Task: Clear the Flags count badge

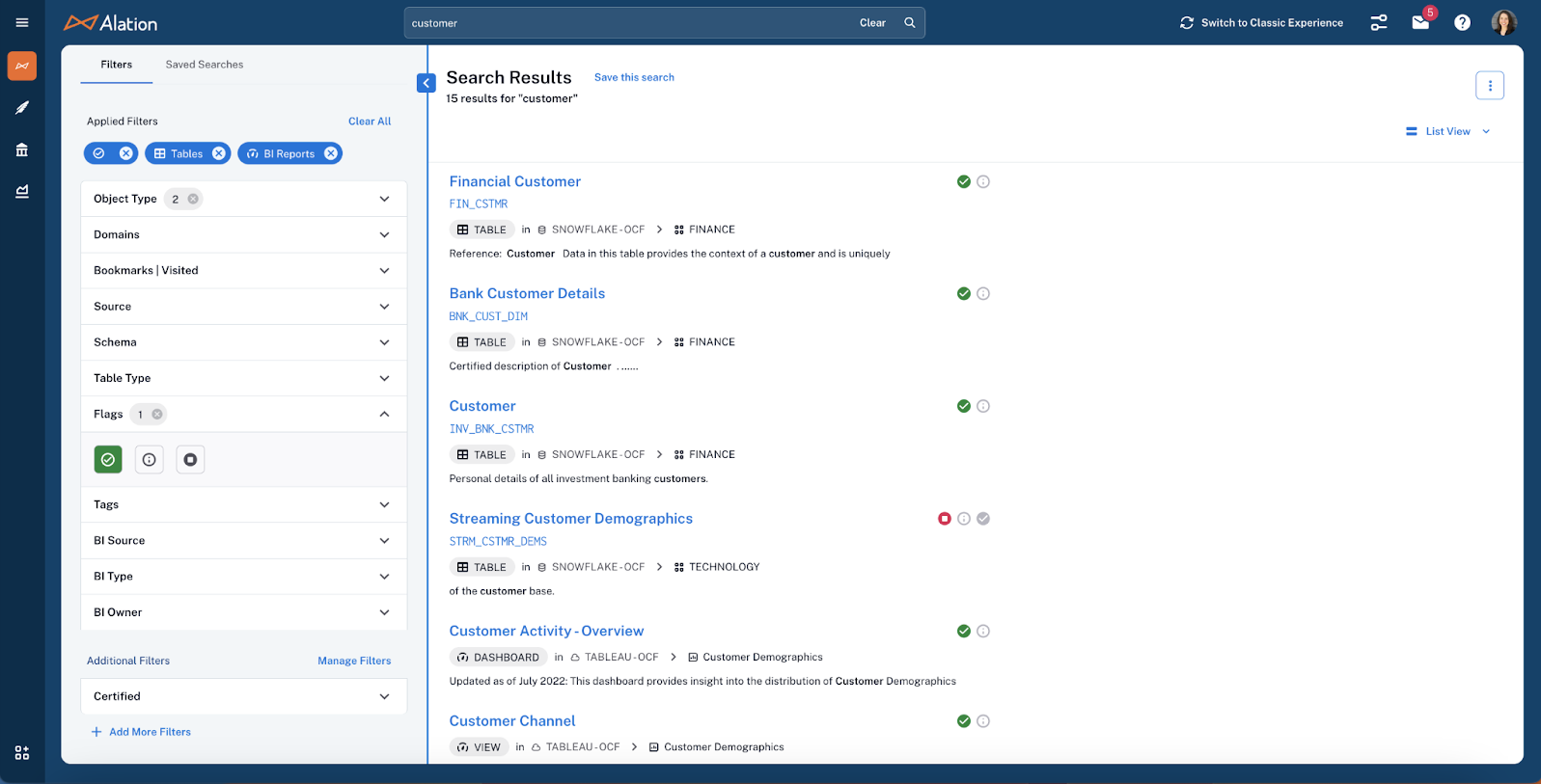Action: tap(157, 415)
